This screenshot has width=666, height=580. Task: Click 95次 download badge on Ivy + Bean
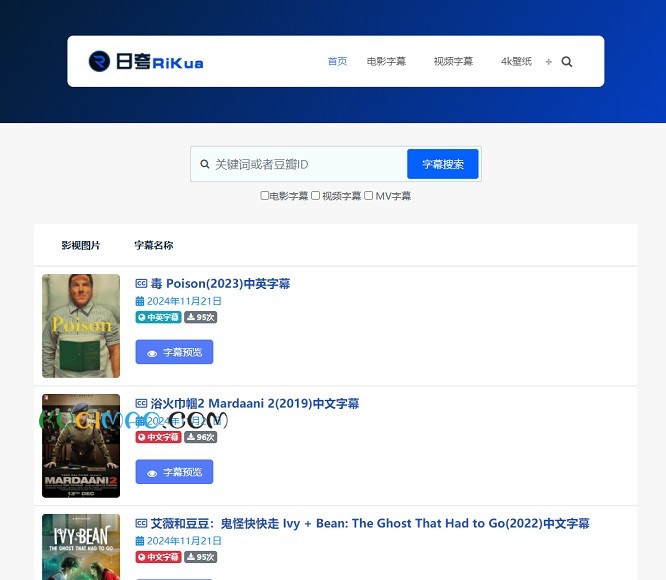click(x=200, y=557)
